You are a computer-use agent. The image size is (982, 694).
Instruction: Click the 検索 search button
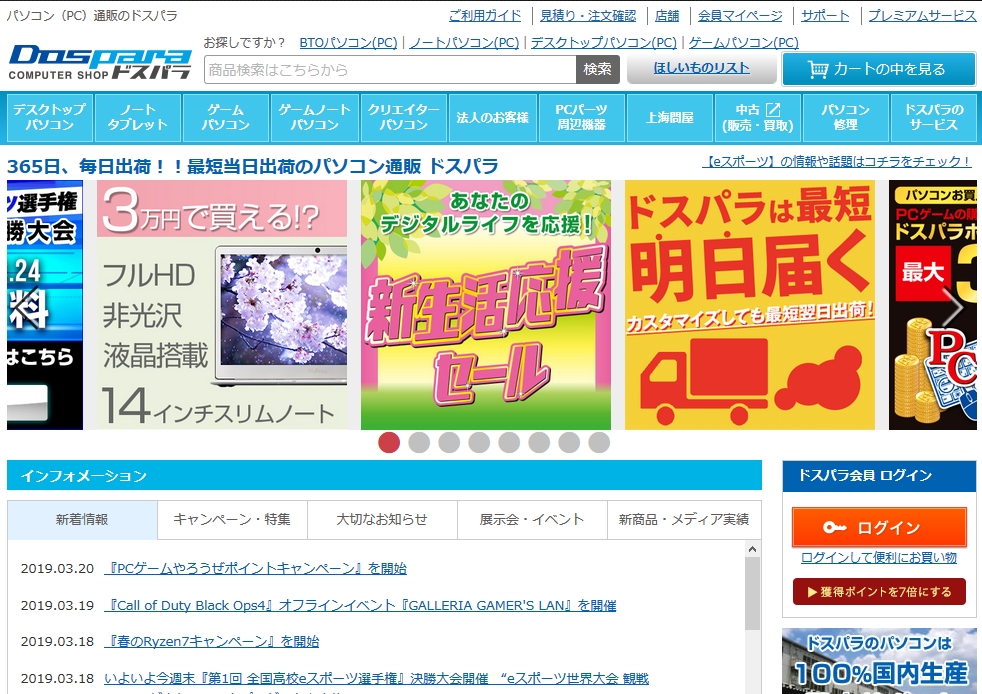(597, 69)
